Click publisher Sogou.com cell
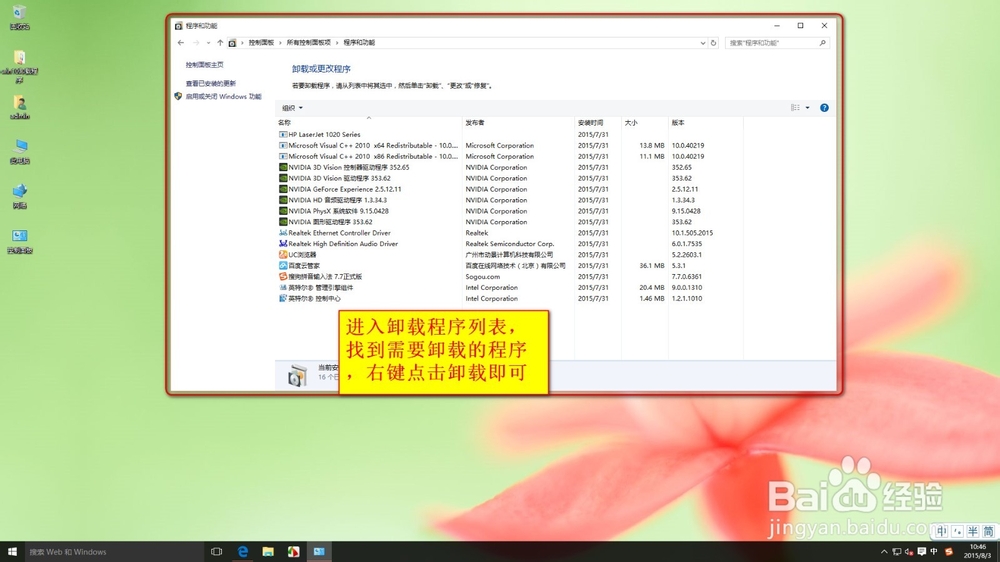Image resolution: width=1000 pixels, height=562 pixels. pos(482,277)
